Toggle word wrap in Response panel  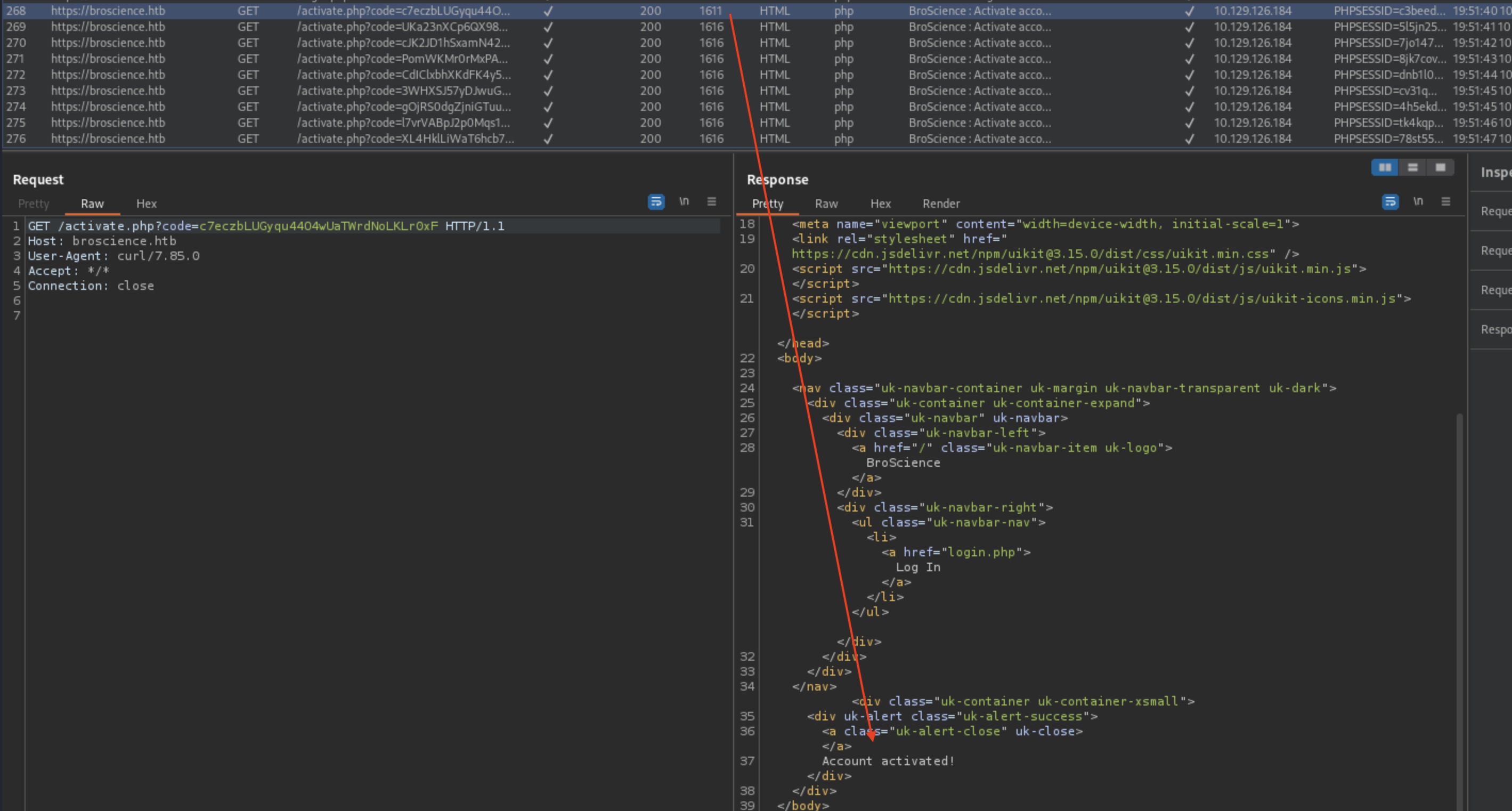(1390, 202)
